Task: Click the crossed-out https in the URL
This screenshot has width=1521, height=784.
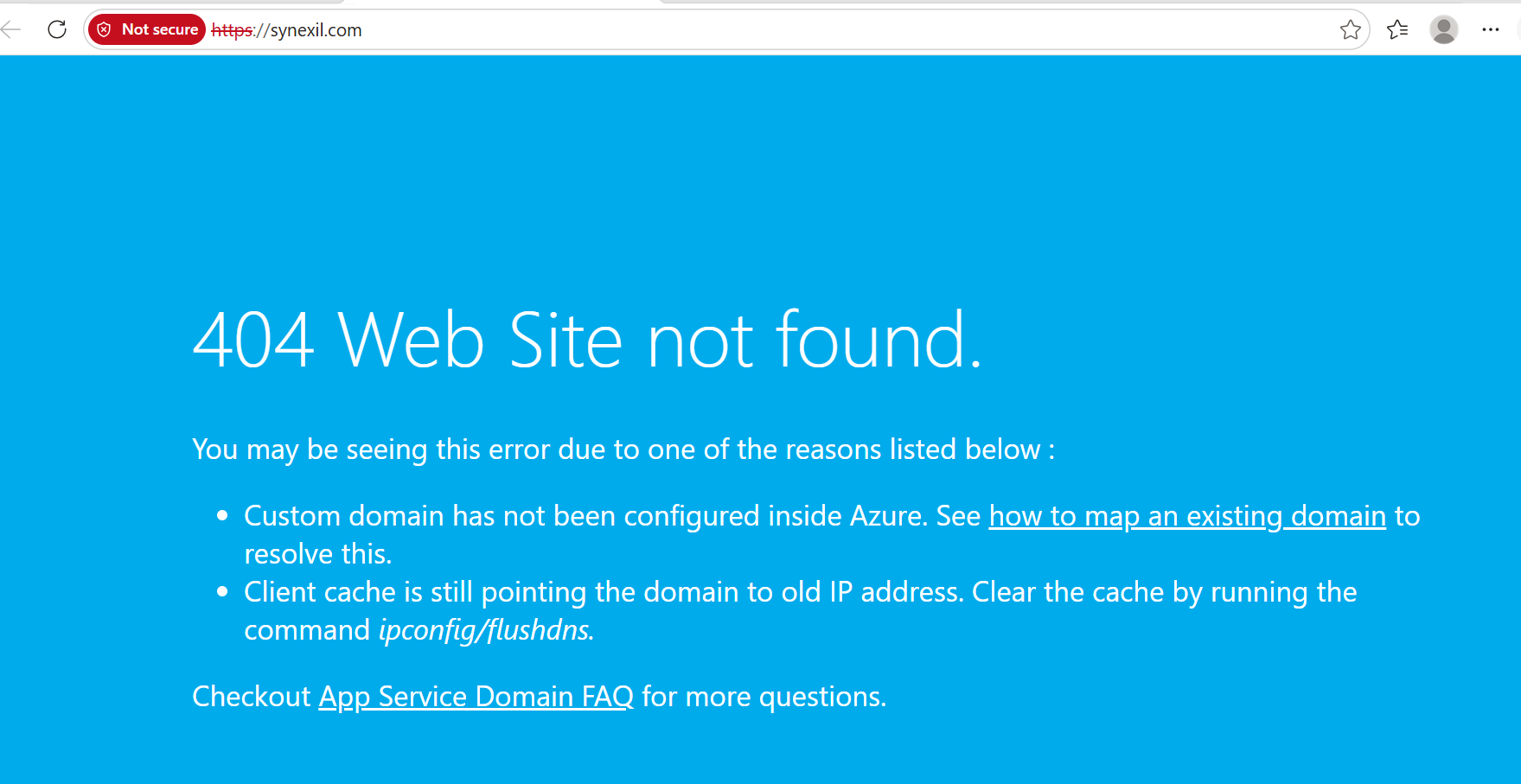Action: click(x=232, y=30)
